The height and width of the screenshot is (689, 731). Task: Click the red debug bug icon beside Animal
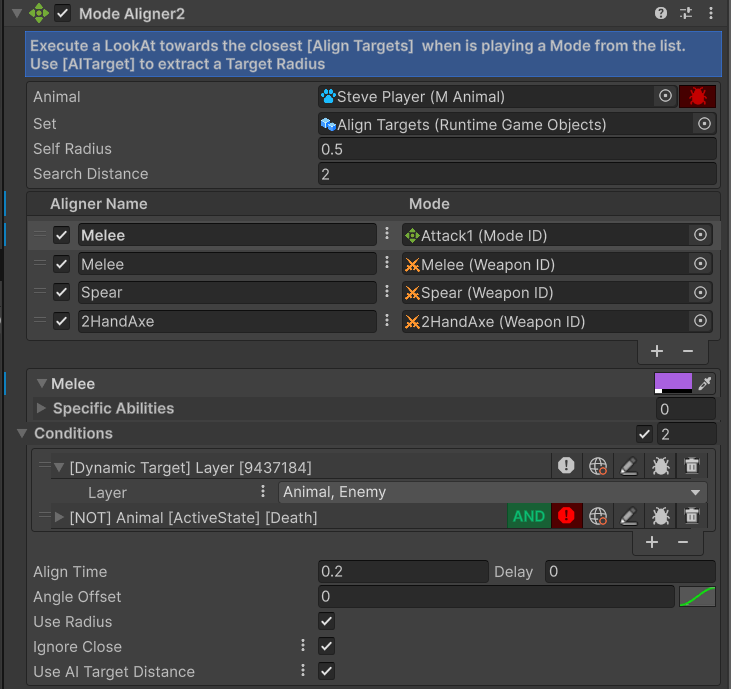point(697,97)
